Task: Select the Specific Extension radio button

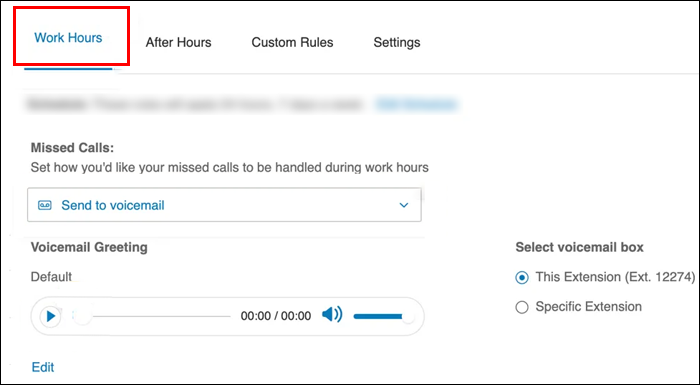Action: pyautogui.click(x=522, y=307)
